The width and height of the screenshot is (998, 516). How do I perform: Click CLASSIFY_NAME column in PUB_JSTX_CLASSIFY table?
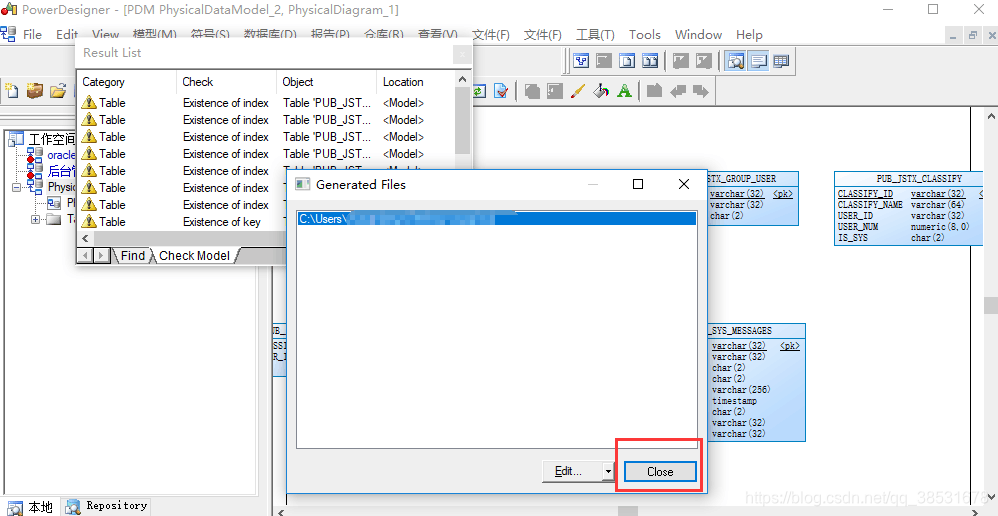point(870,204)
